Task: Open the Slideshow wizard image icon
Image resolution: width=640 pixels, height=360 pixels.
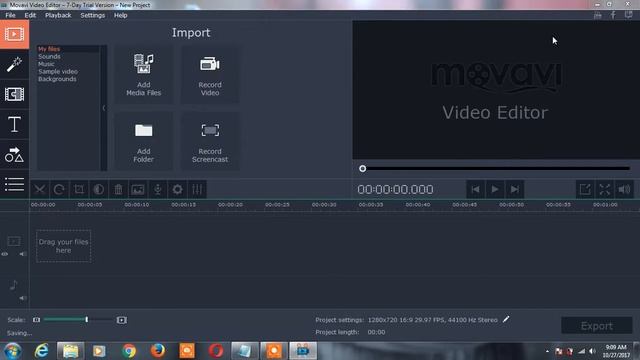Action: pos(138,189)
